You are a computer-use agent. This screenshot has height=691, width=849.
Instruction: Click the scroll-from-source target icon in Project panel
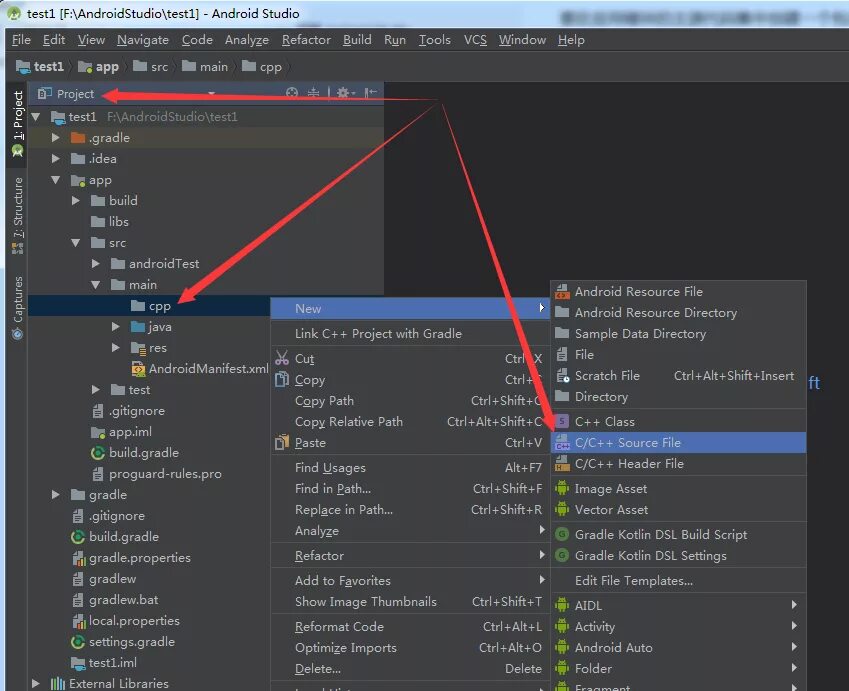292,93
